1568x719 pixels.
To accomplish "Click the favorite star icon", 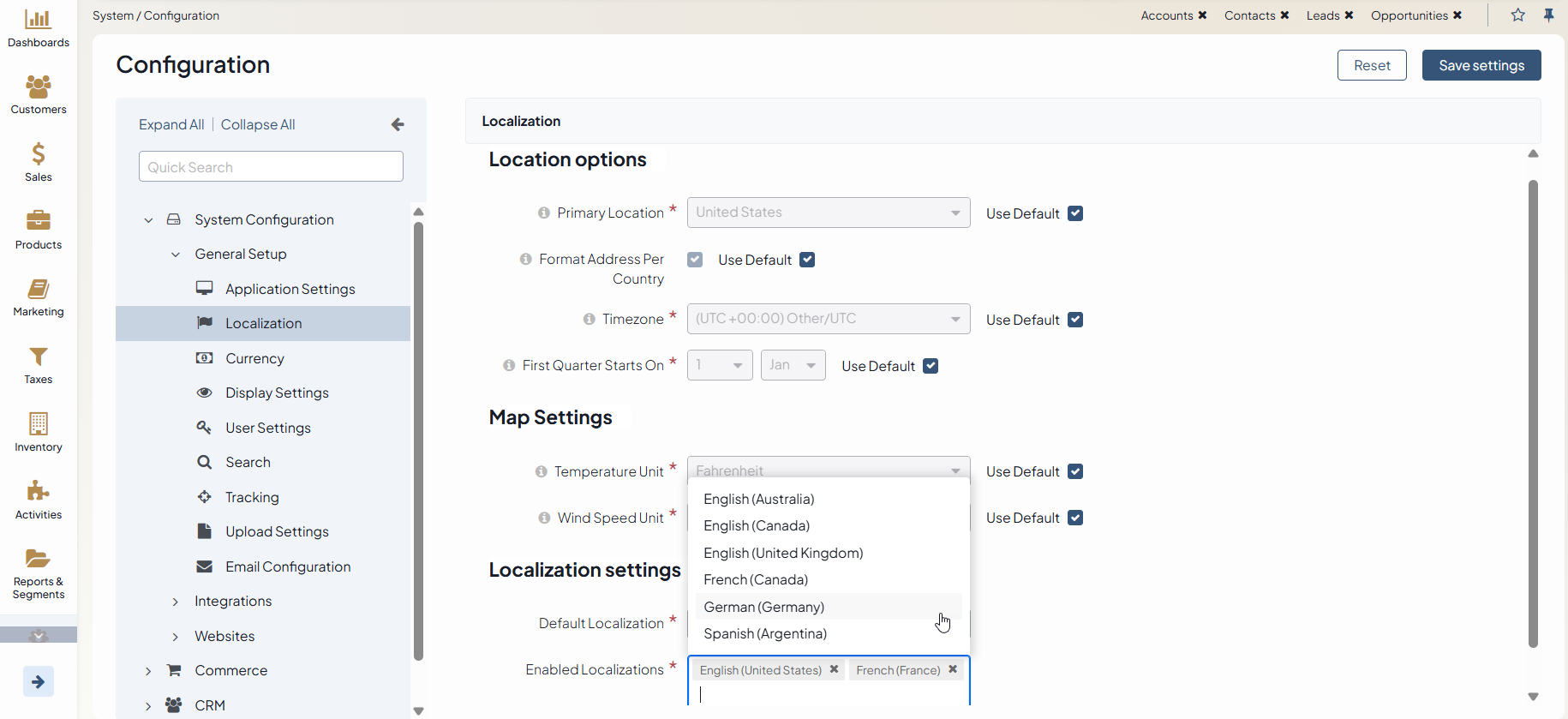I will [1517, 15].
